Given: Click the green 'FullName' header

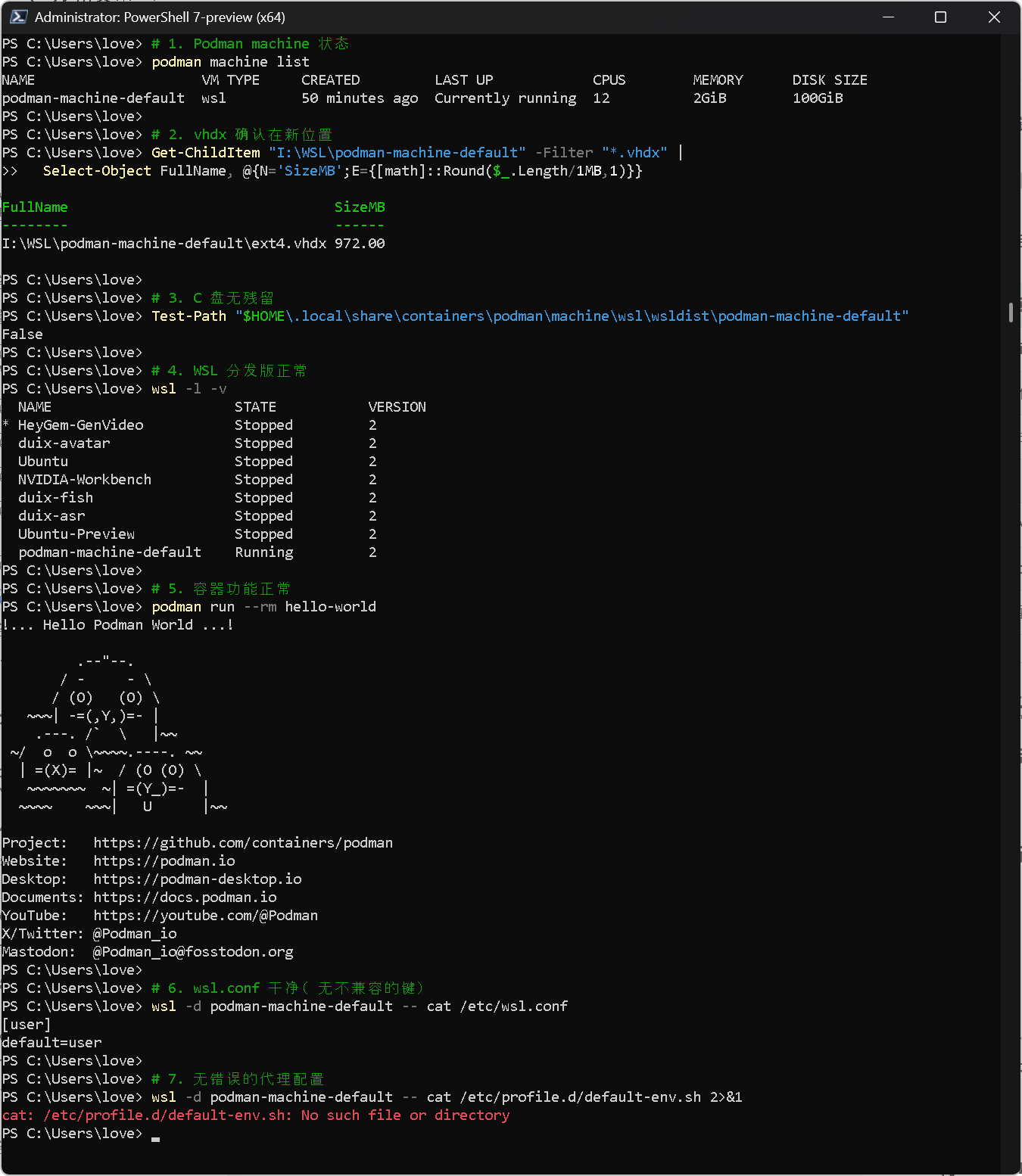Looking at the screenshot, I should [x=35, y=207].
